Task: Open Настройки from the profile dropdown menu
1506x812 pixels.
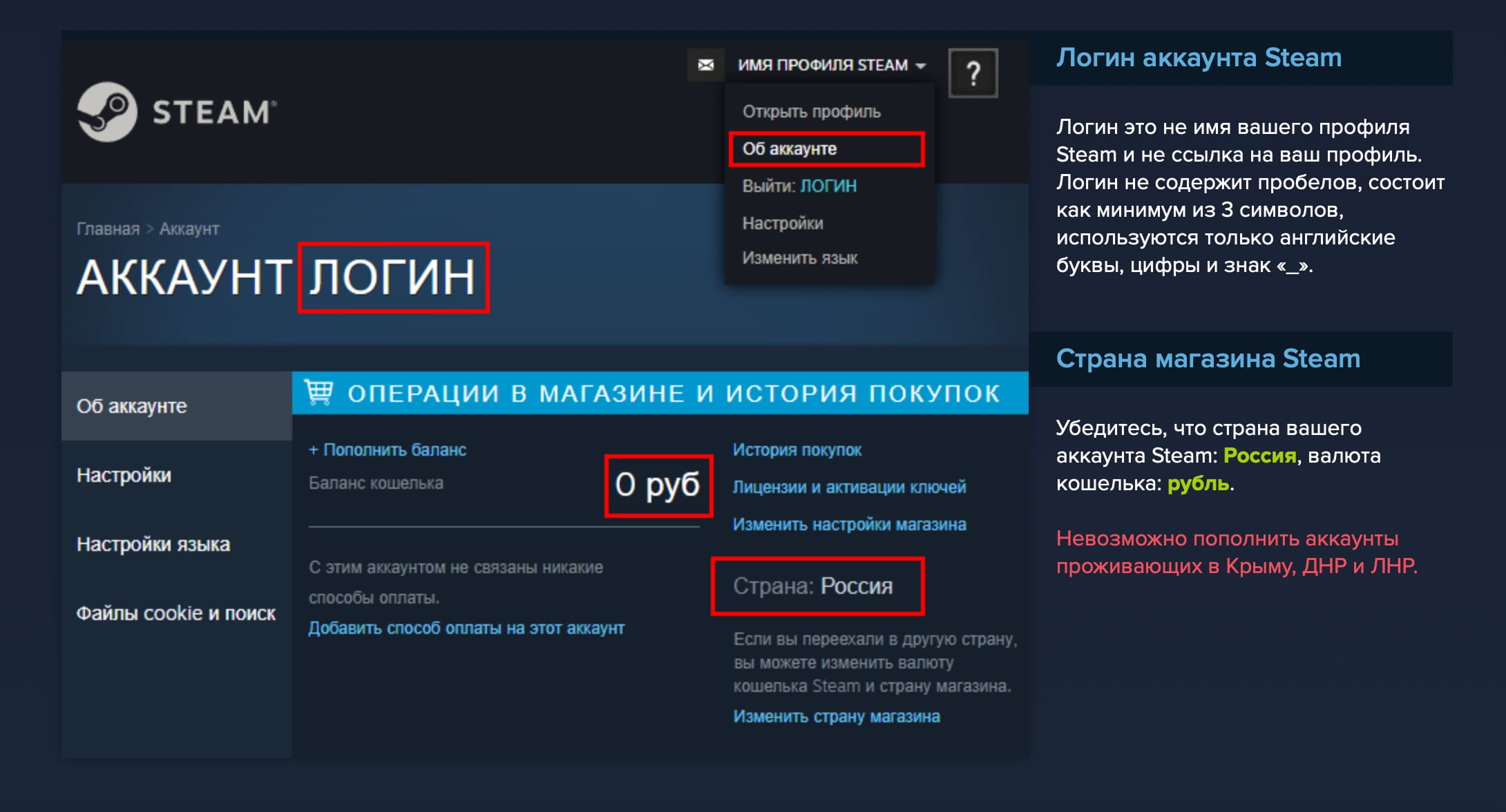Action: point(783,223)
